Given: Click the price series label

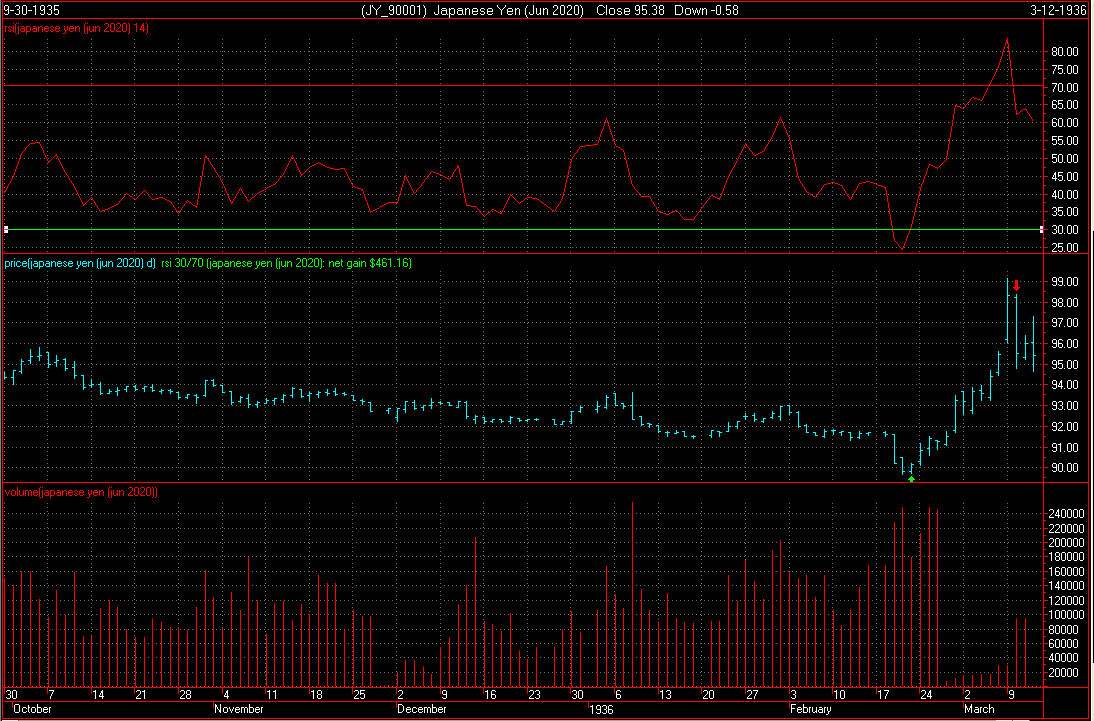Looking at the screenshot, I should 80,263.
